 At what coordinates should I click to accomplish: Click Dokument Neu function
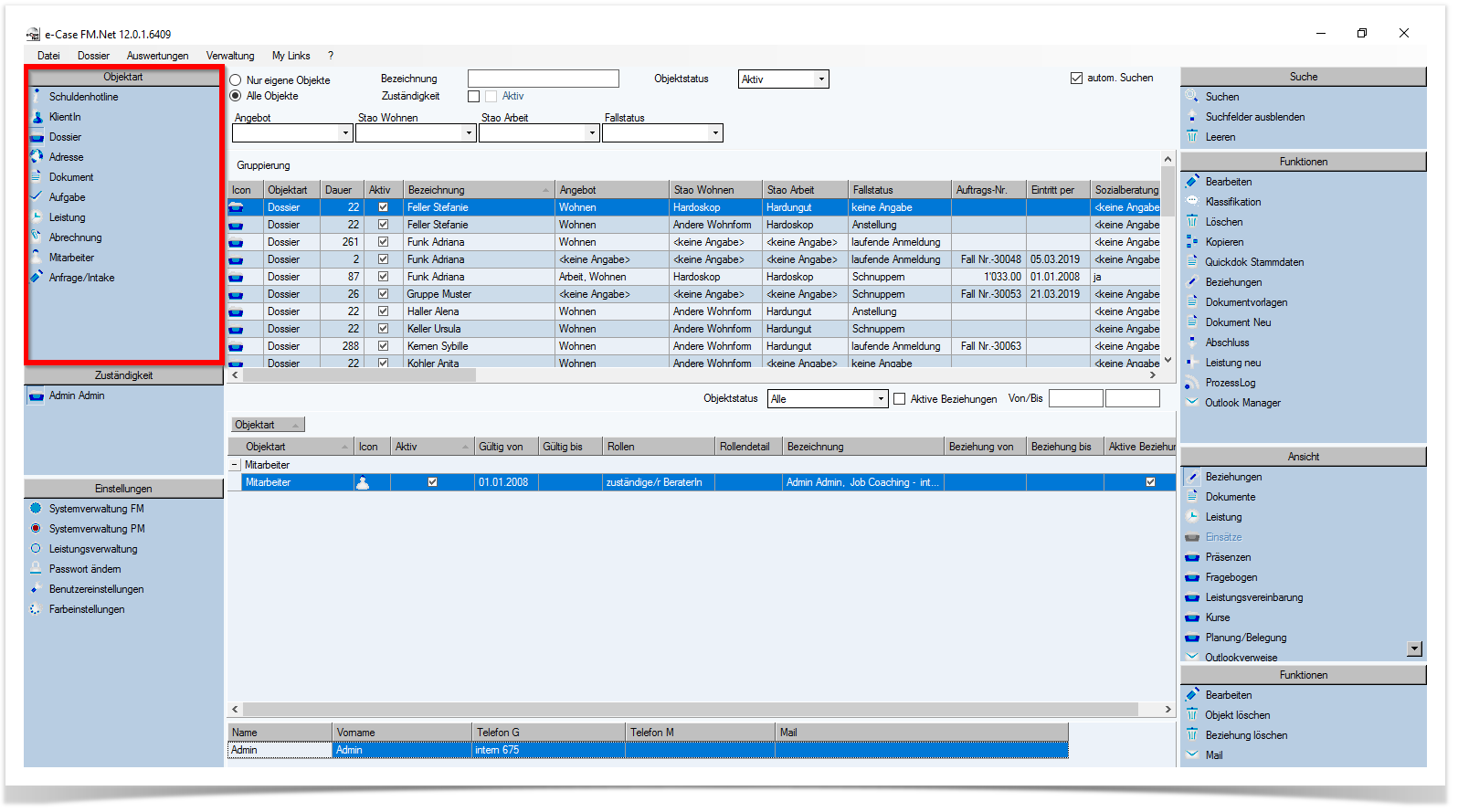pos(1238,322)
